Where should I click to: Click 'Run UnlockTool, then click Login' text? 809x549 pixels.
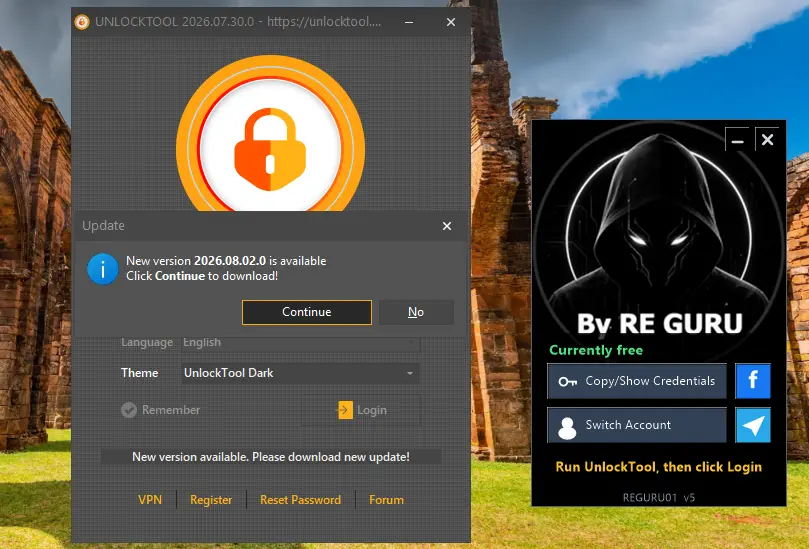tap(658, 467)
